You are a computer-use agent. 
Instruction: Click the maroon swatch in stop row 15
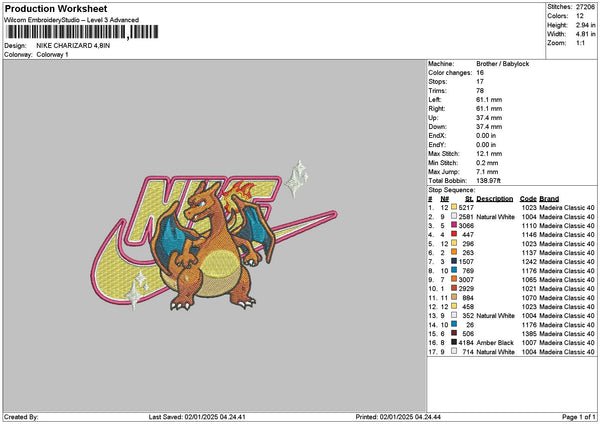coord(454,333)
